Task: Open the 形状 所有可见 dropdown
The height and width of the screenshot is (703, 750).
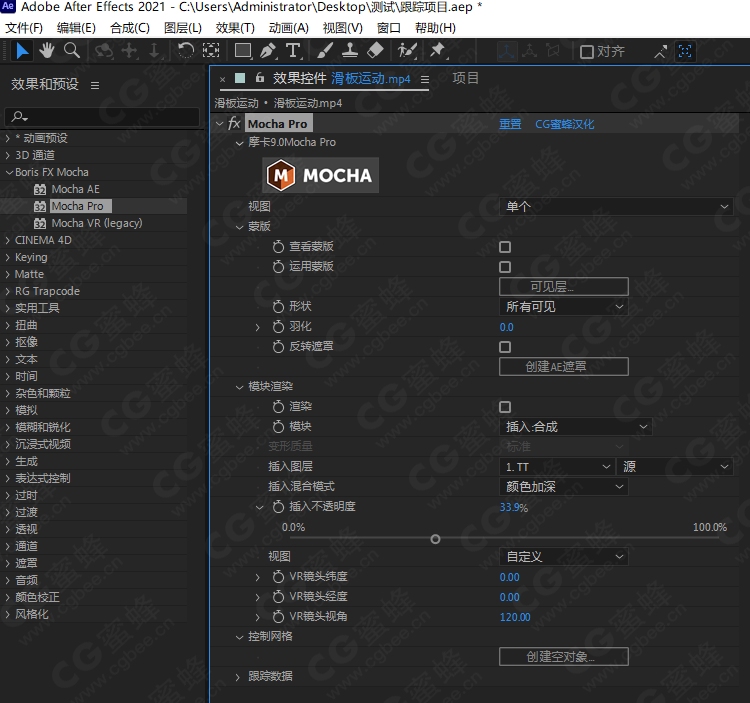Action: pyautogui.click(x=563, y=307)
